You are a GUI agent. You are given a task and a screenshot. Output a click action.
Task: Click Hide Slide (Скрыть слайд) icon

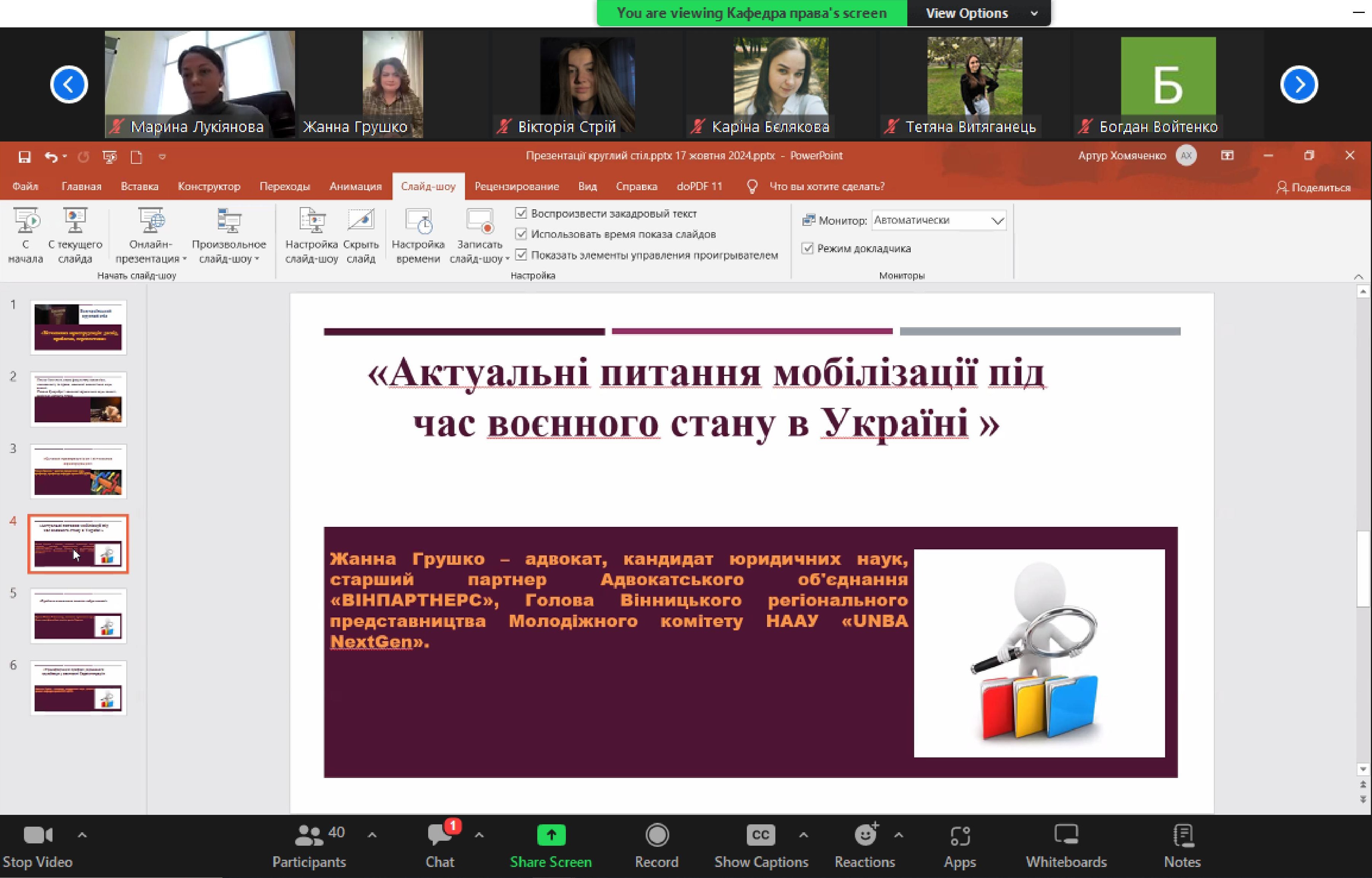360,222
